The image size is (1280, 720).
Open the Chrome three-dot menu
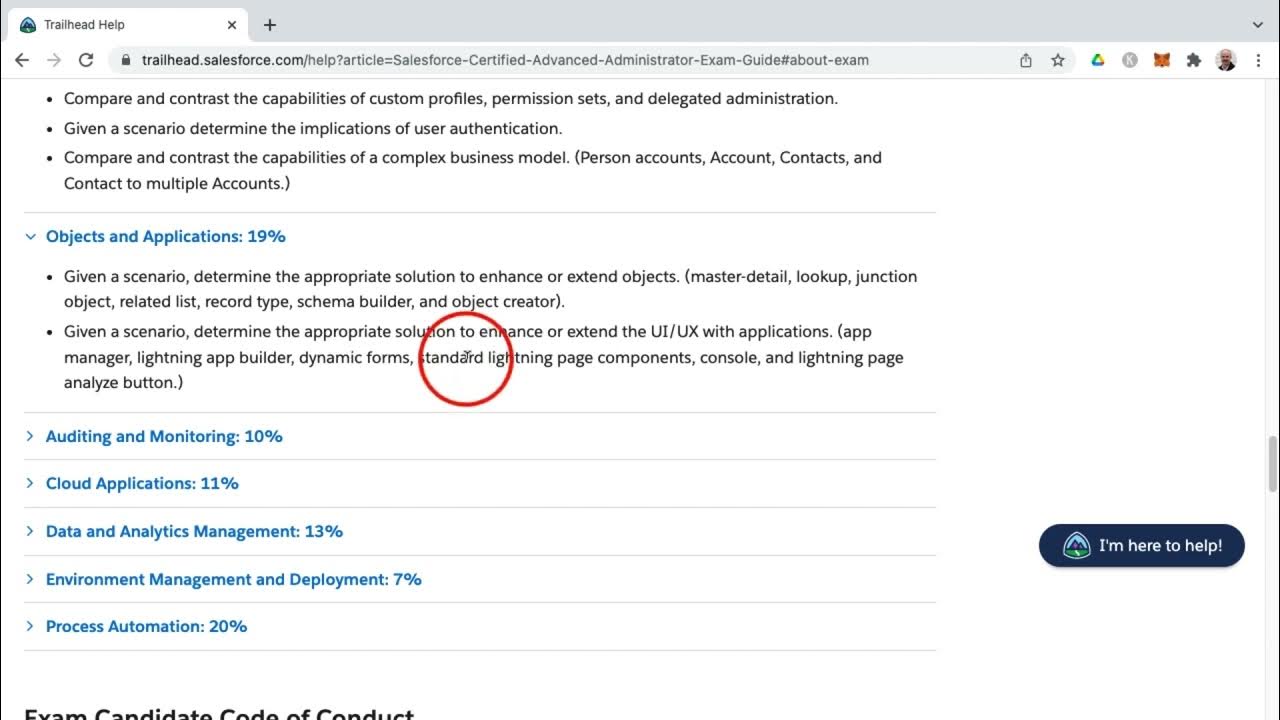tap(1258, 60)
